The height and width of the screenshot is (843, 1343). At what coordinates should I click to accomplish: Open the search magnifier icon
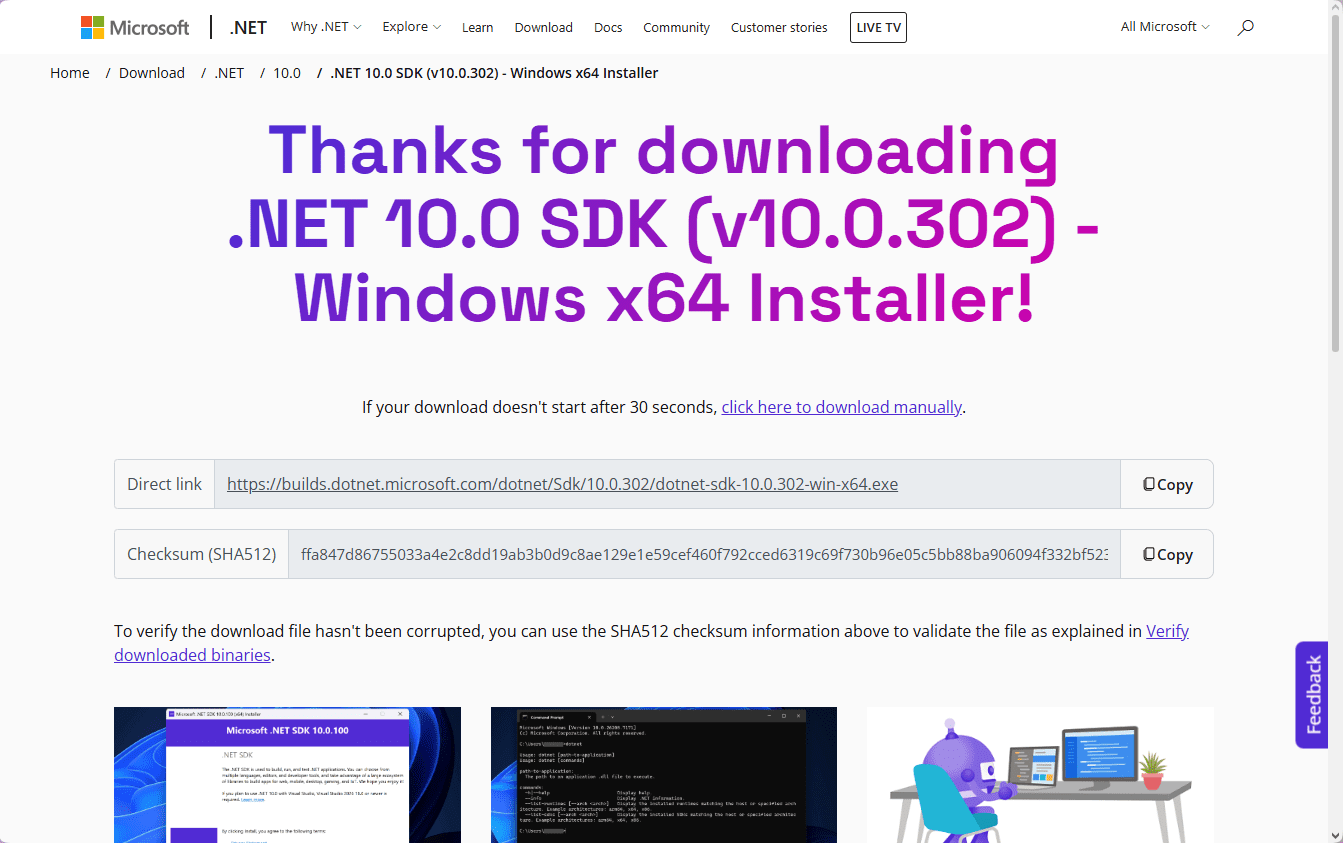pos(1245,27)
